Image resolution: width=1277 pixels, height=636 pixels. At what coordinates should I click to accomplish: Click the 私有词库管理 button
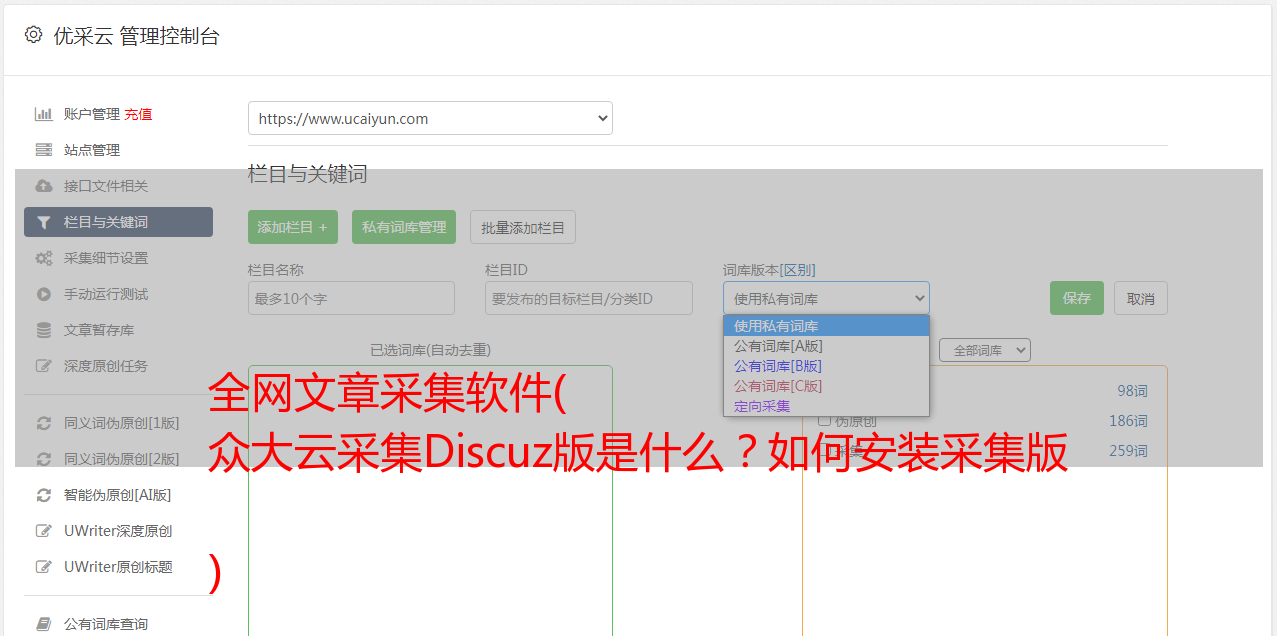[x=404, y=227]
